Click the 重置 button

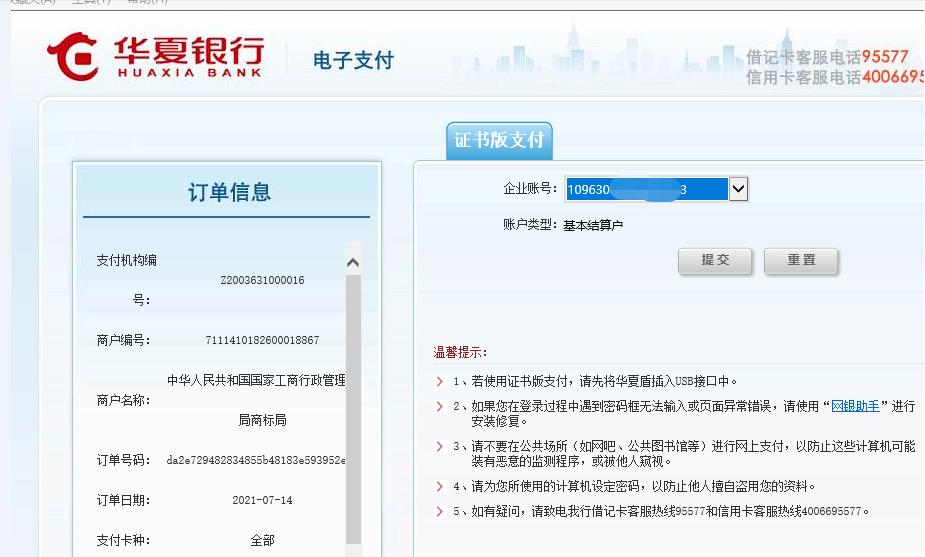tap(801, 260)
